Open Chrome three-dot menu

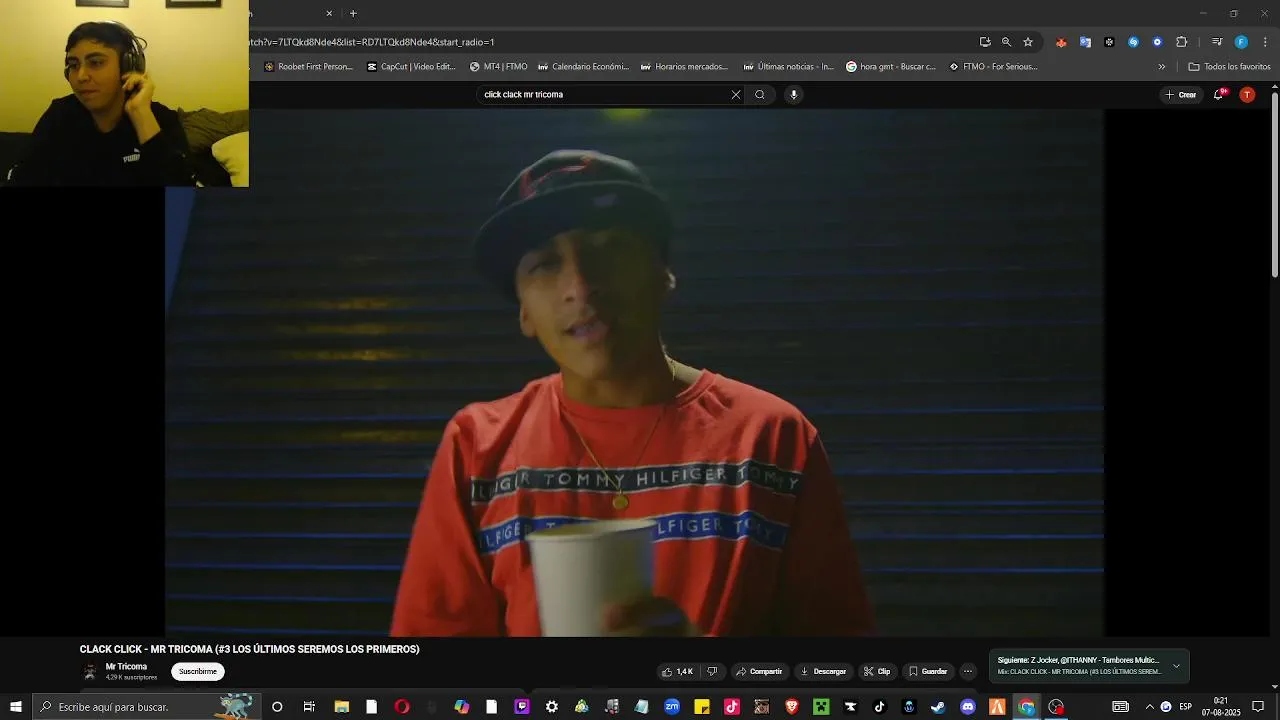(x=1266, y=42)
